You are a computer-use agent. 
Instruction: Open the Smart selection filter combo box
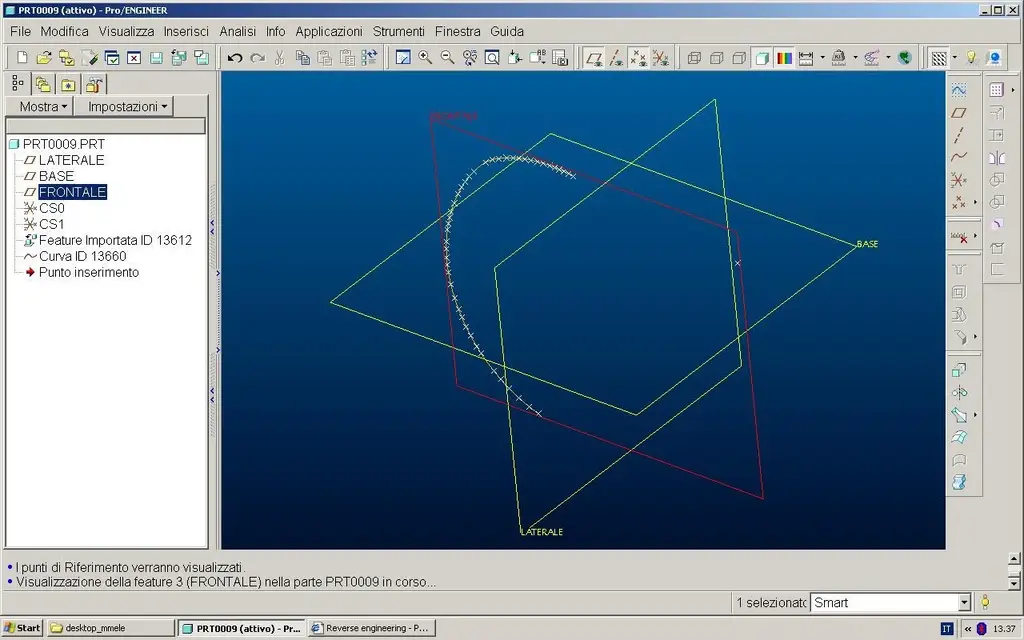[890, 602]
